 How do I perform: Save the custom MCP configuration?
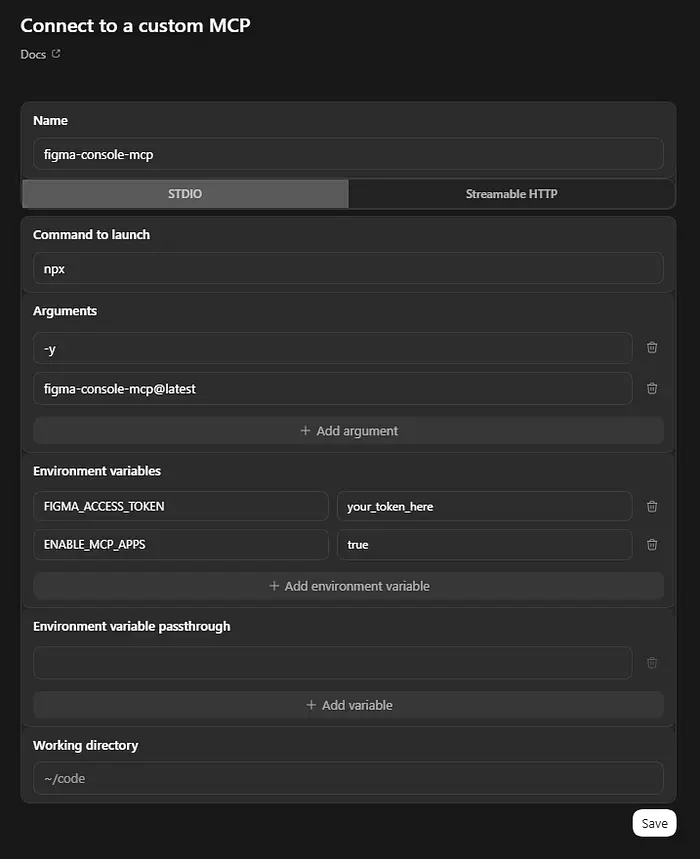click(x=654, y=823)
